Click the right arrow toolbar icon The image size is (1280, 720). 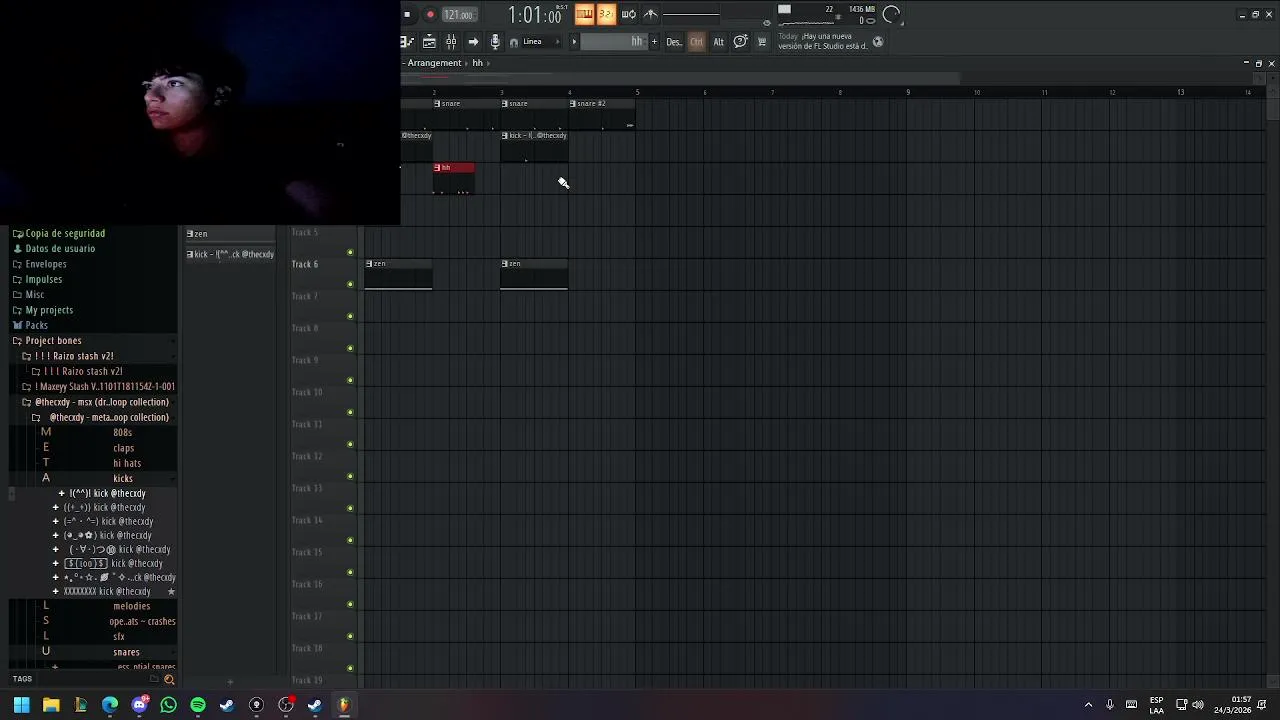tap(473, 41)
